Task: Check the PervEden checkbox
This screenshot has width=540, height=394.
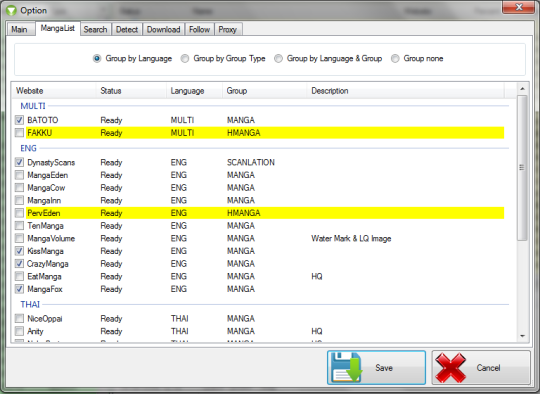Action: pyautogui.click(x=19, y=213)
